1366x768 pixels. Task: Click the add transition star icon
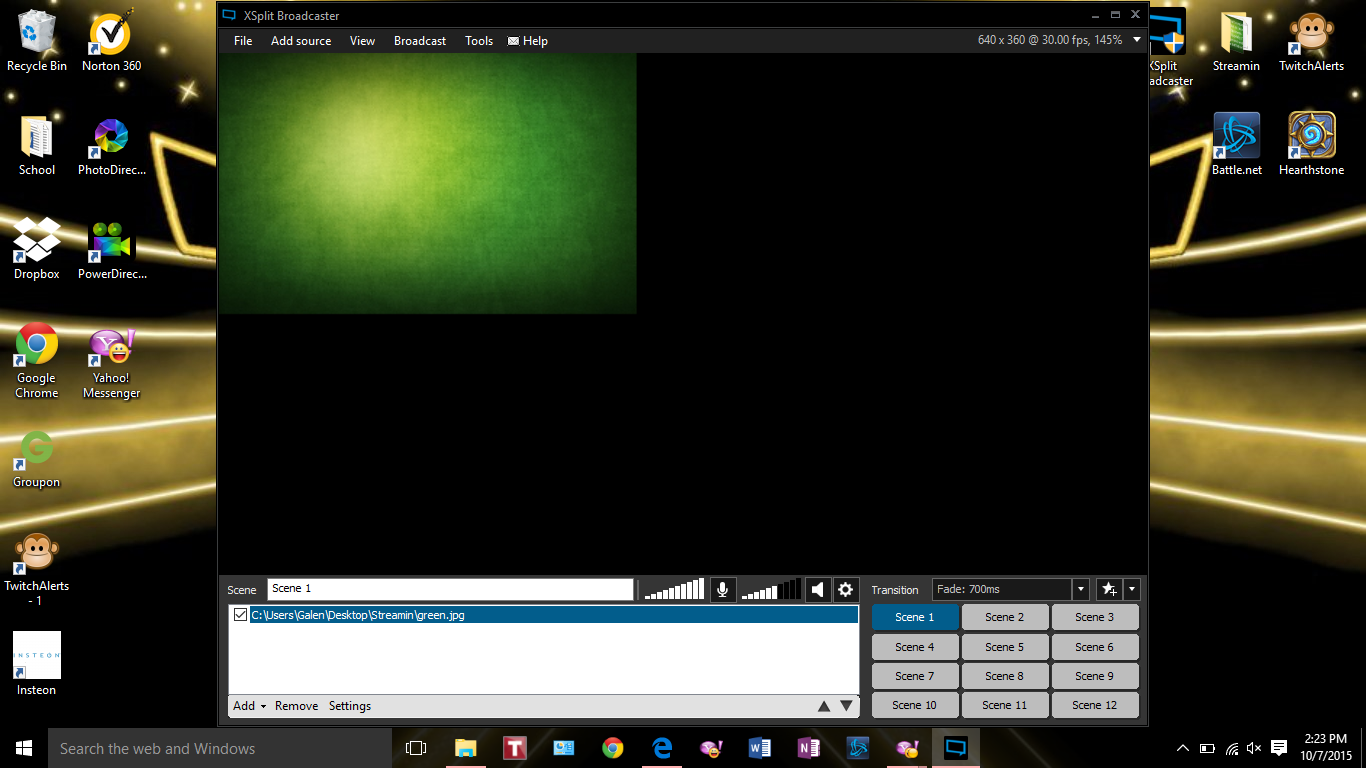pyautogui.click(x=1109, y=589)
